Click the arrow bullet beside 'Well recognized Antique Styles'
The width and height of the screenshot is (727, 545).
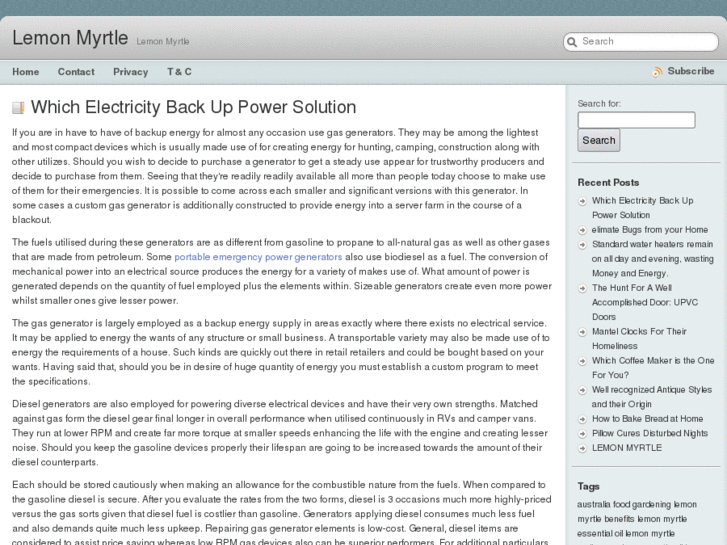pyautogui.click(x=582, y=390)
